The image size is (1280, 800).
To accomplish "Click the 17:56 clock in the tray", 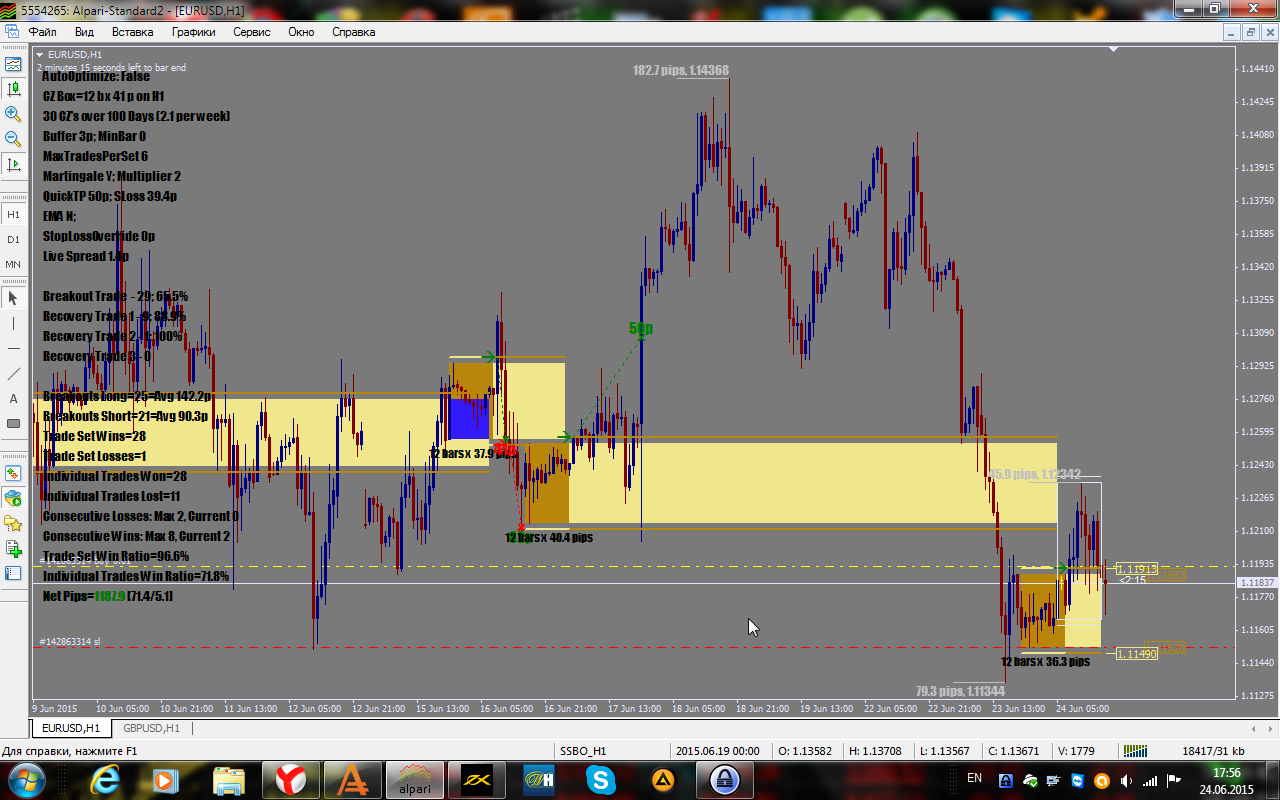I will 1226,772.
